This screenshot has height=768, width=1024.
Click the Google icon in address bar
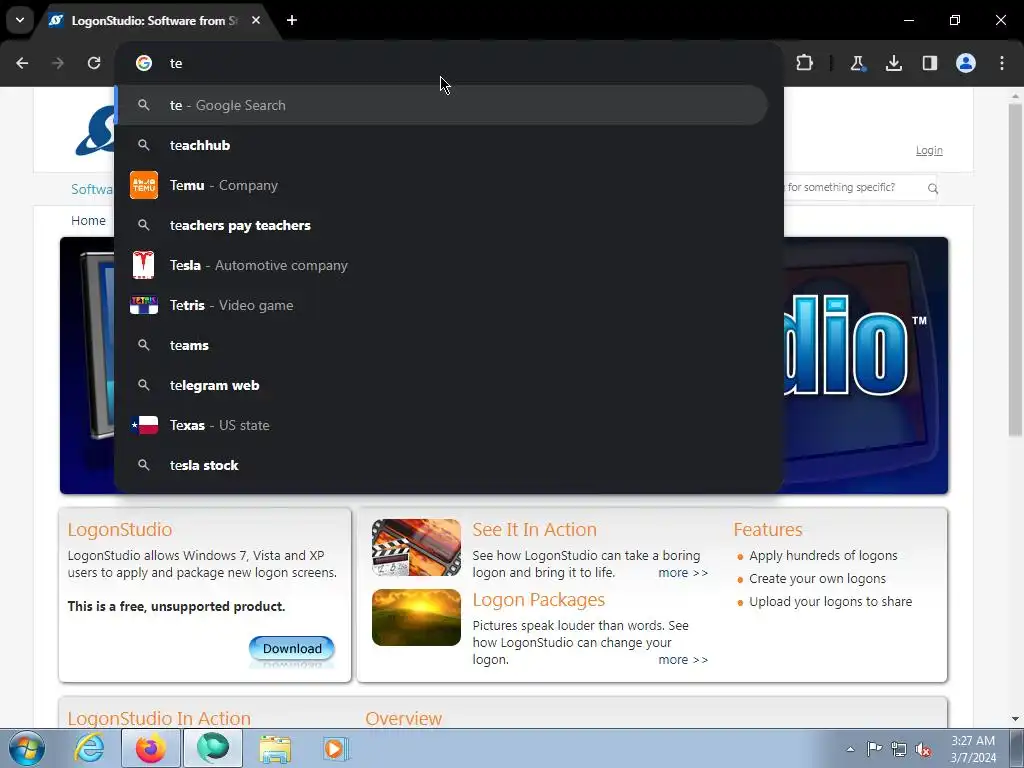[x=144, y=63]
